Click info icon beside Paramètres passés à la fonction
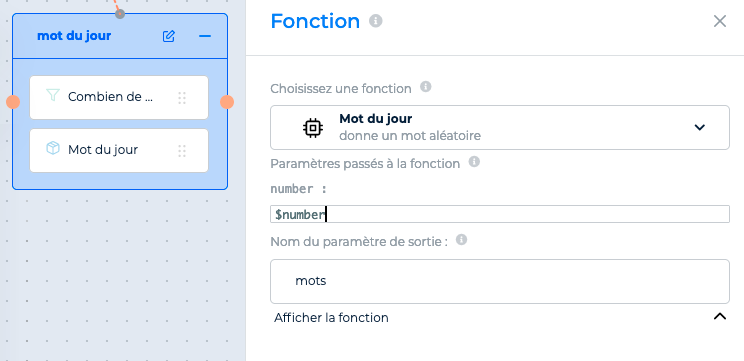744x361 pixels. pyautogui.click(x=474, y=162)
